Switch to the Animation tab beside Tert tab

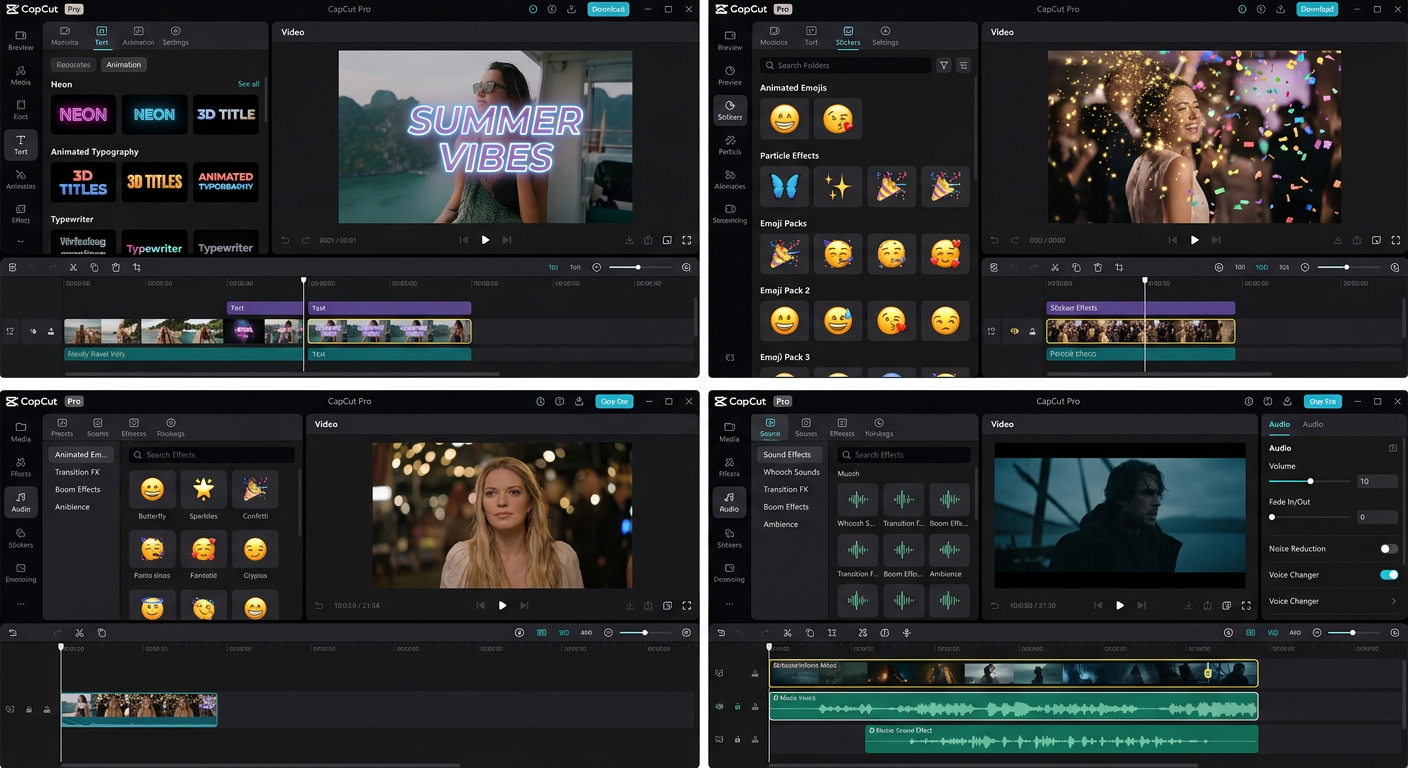point(138,36)
